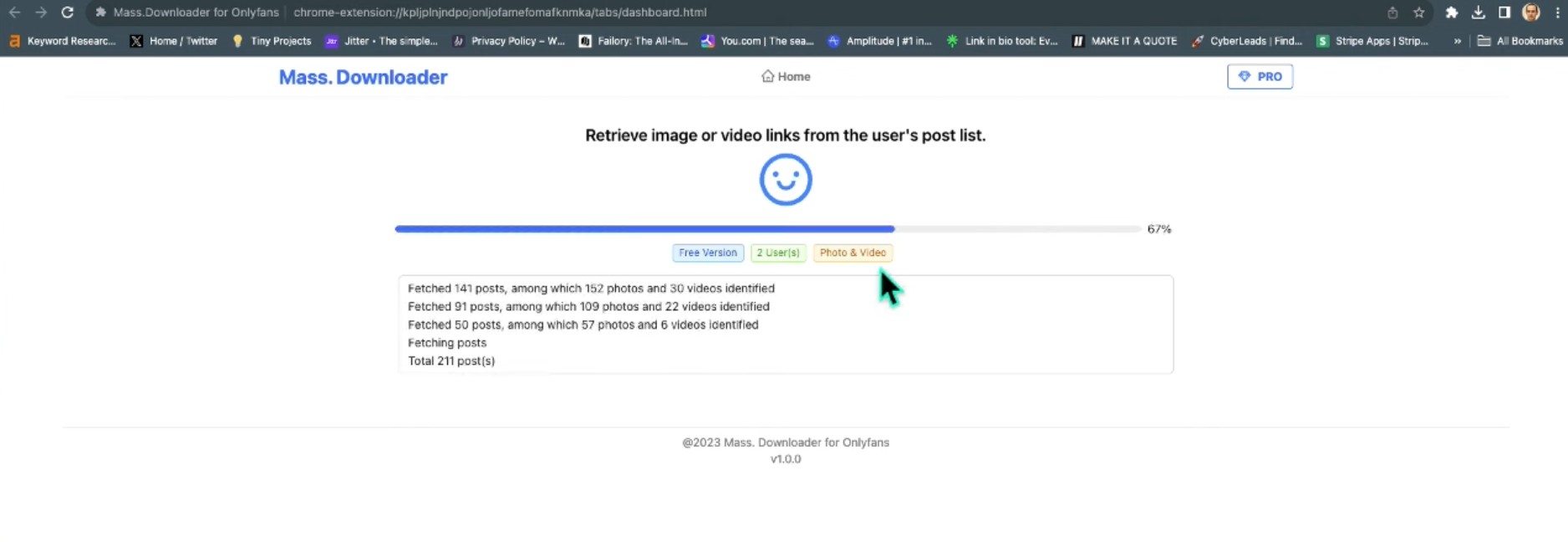The width and height of the screenshot is (1568, 542).
Task: Click 'Total 211 post(s)' line
Action: [x=451, y=361]
